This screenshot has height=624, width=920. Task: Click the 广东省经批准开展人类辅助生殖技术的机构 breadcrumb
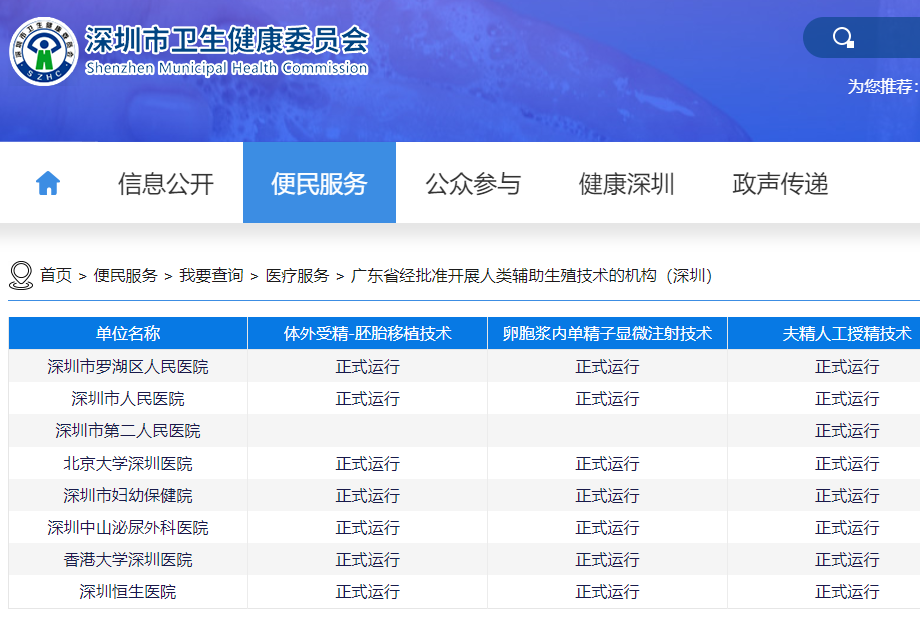click(x=532, y=275)
